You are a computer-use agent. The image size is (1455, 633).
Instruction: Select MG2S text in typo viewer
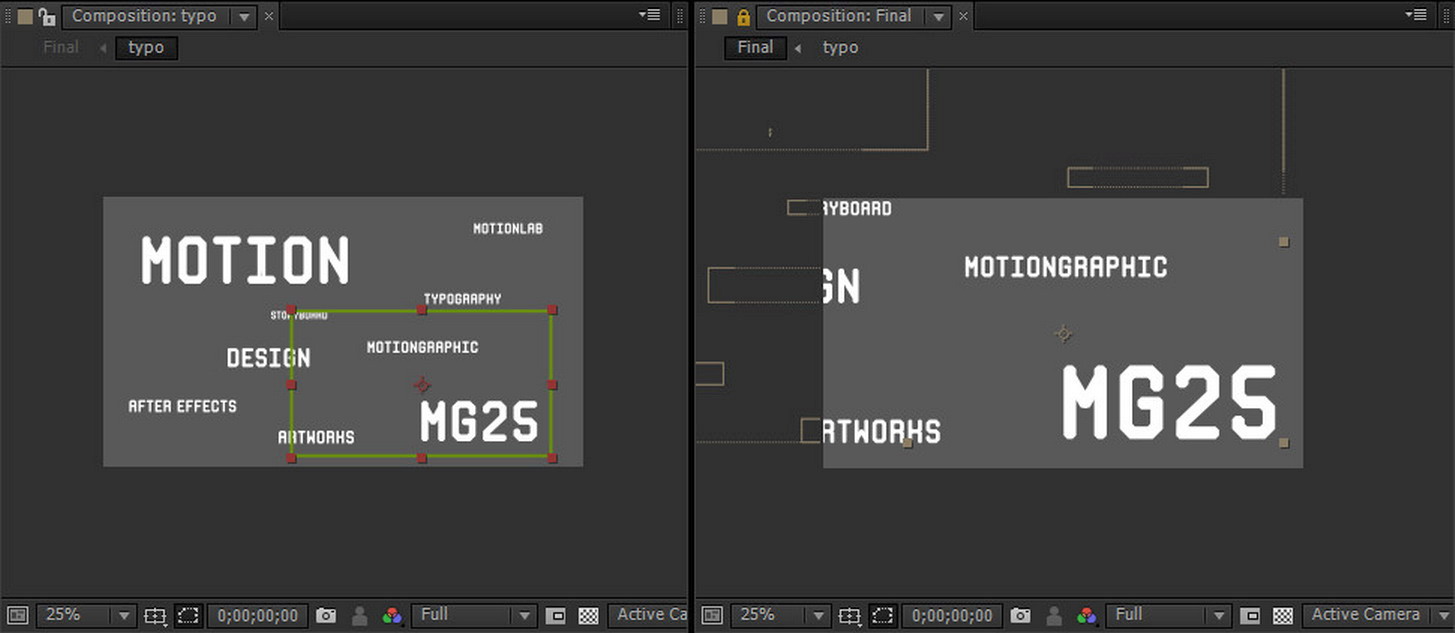point(479,421)
